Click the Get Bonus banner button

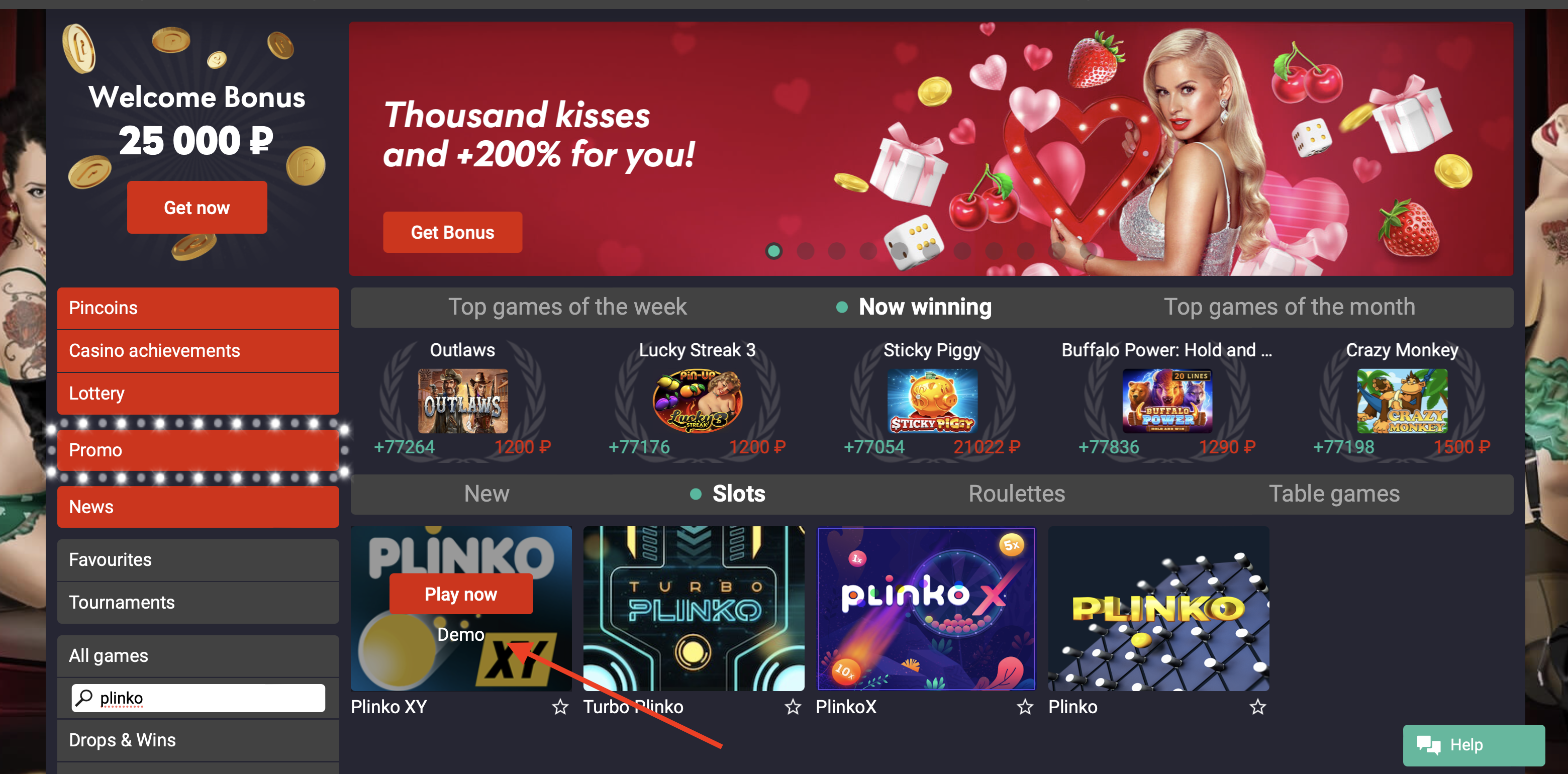452,233
